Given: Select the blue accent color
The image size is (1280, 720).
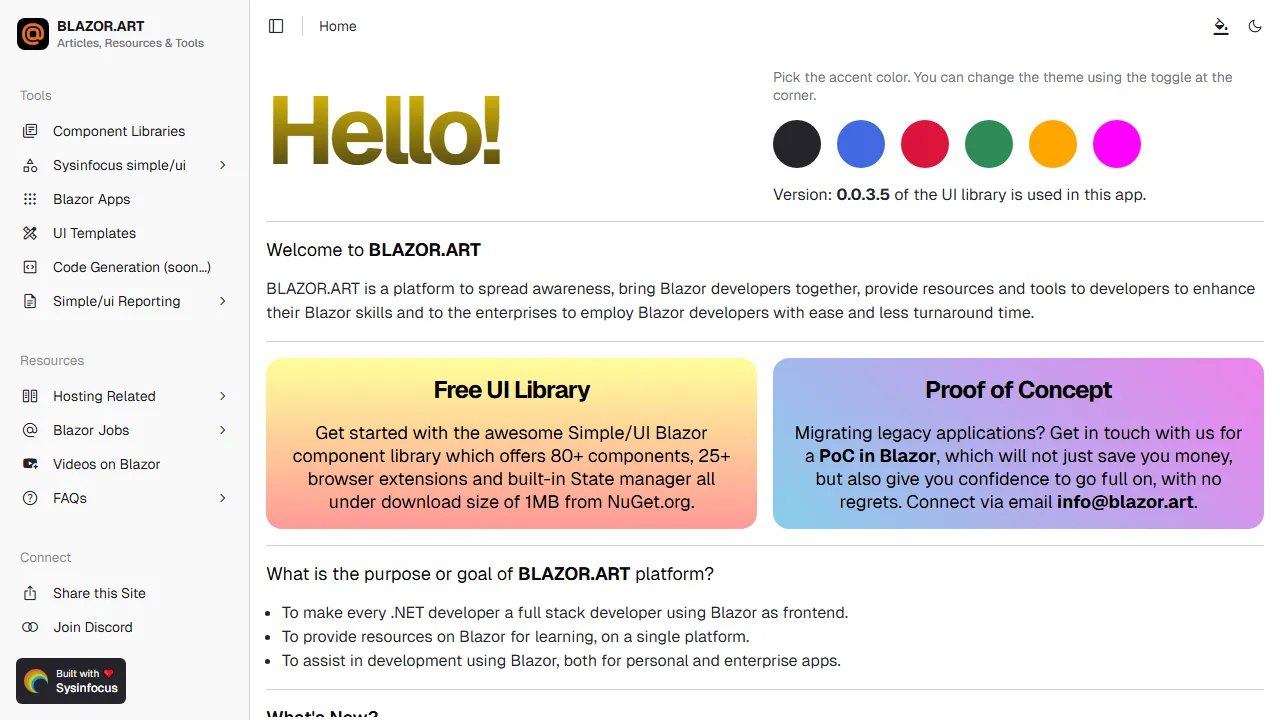Looking at the screenshot, I should (x=861, y=144).
